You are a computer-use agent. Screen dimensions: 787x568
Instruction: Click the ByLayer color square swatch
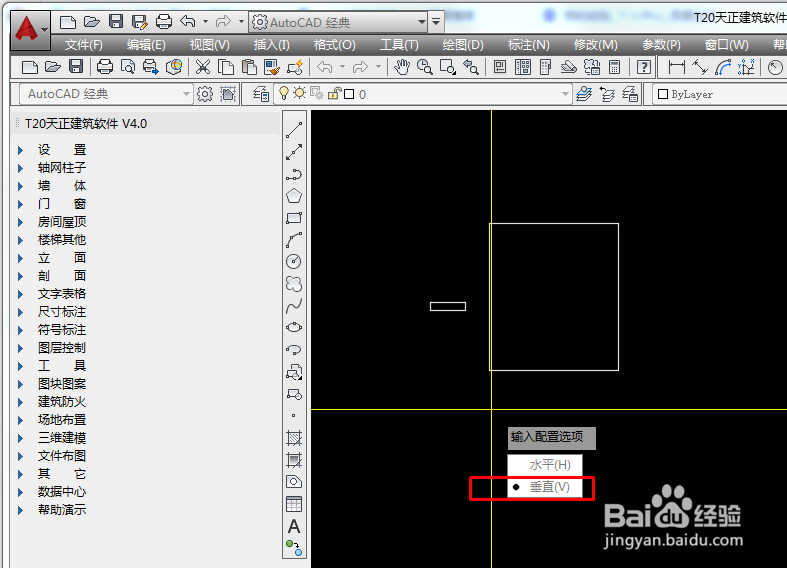pos(663,94)
